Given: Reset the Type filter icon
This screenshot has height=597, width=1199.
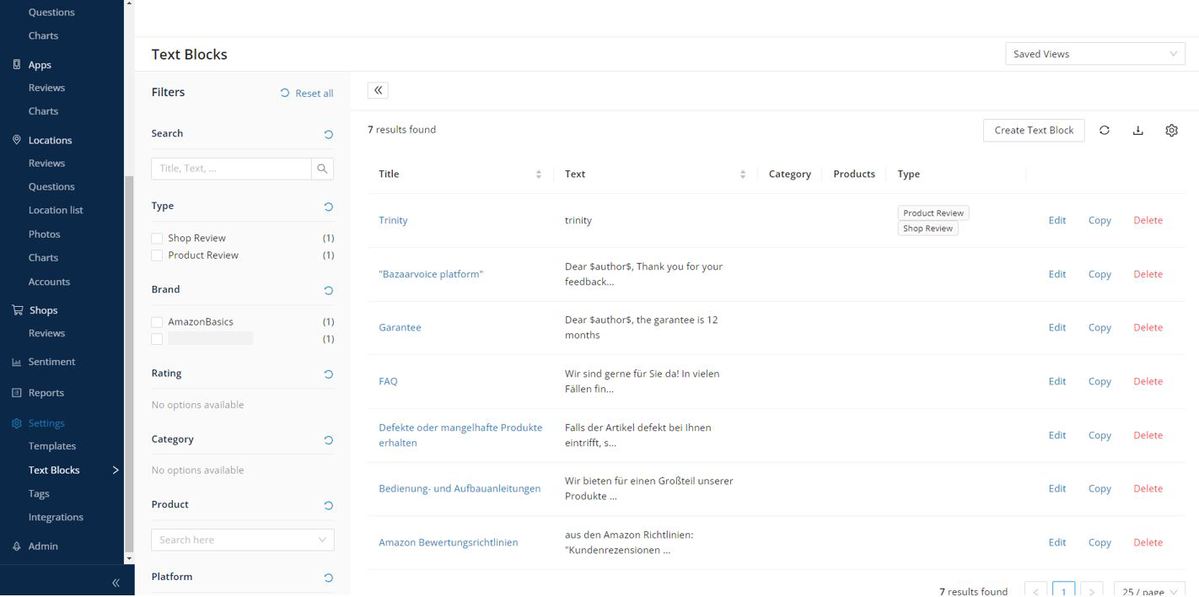Looking at the screenshot, I should click(328, 207).
